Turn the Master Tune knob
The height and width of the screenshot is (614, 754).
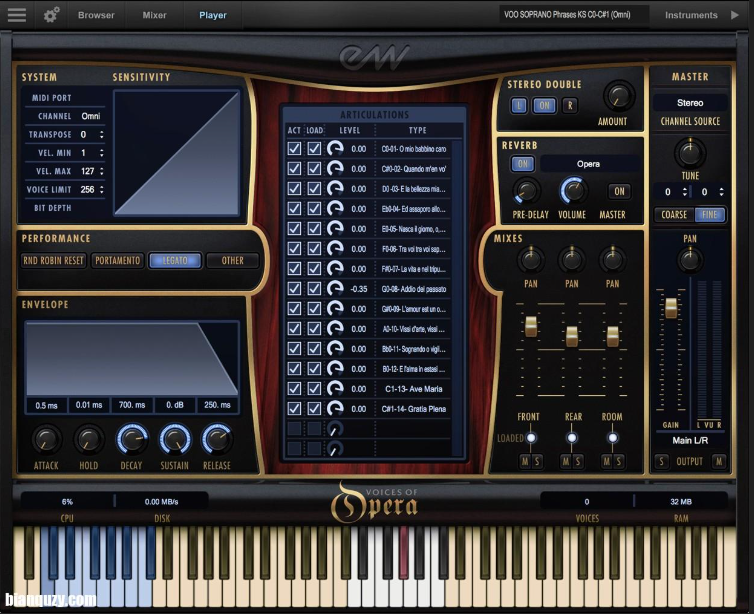pyautogui.click(x=690, y=153)
